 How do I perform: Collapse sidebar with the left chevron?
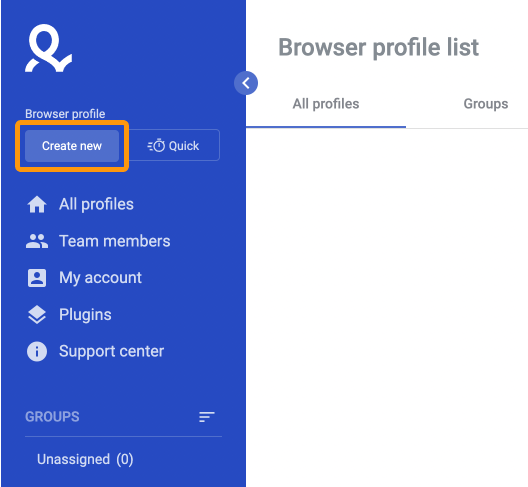pyautogui.click(x=246, y=83)
